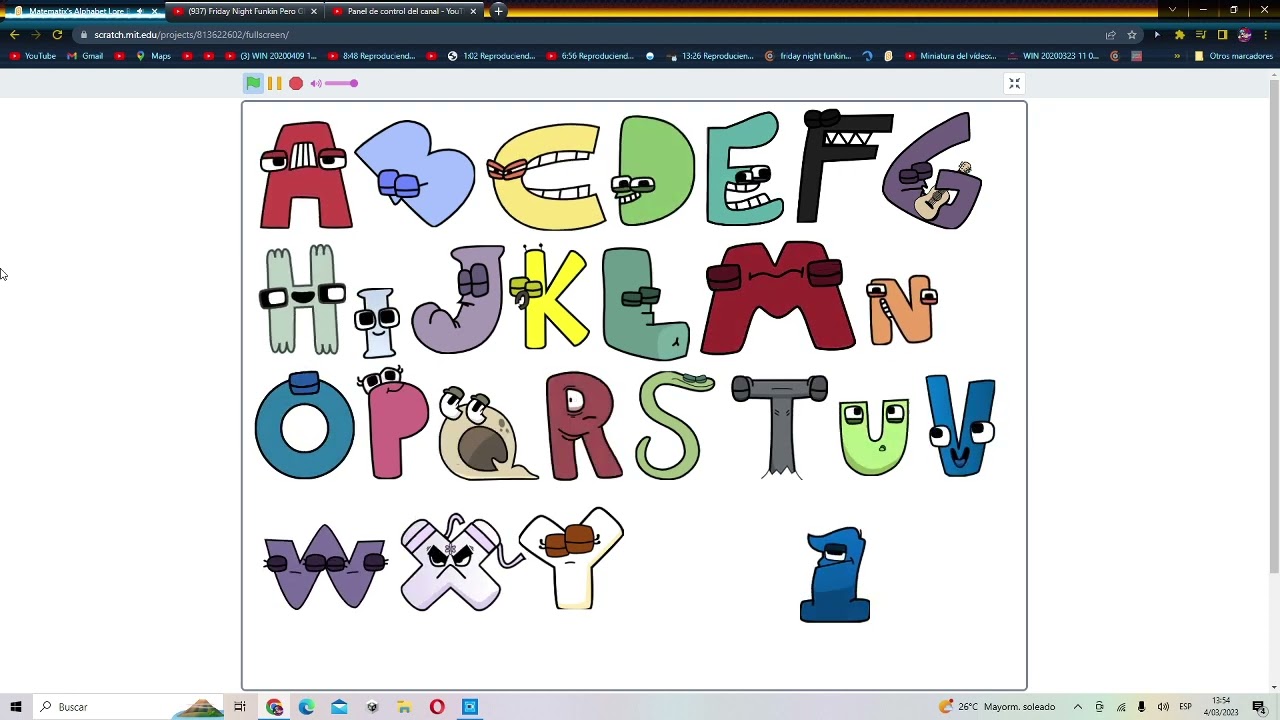Click the blue number 1 character
The image size is (1280, 720).
pos(835,575)
